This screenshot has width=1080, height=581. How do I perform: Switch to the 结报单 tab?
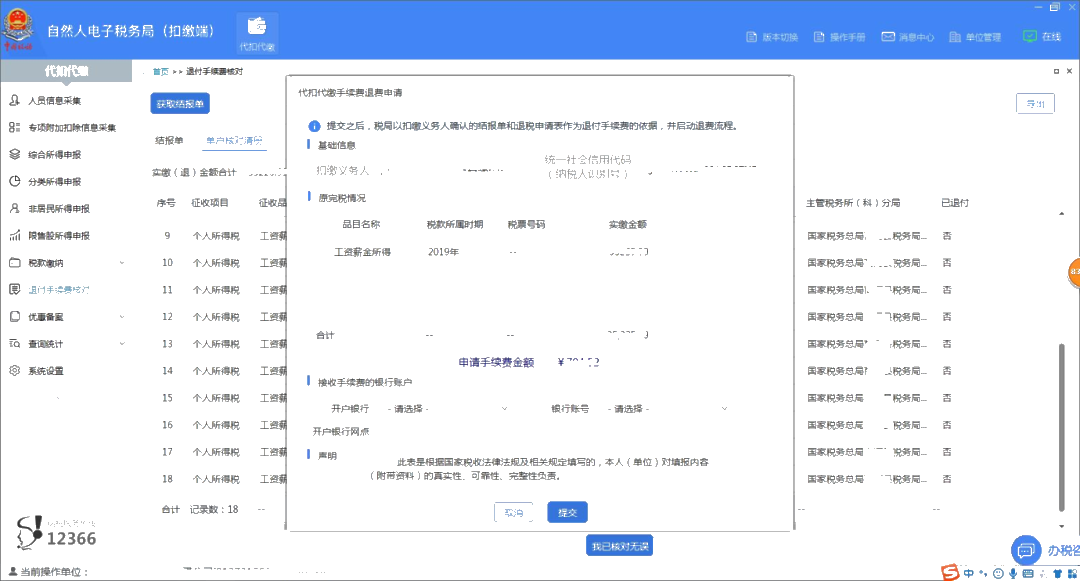[x=169, y=141]
